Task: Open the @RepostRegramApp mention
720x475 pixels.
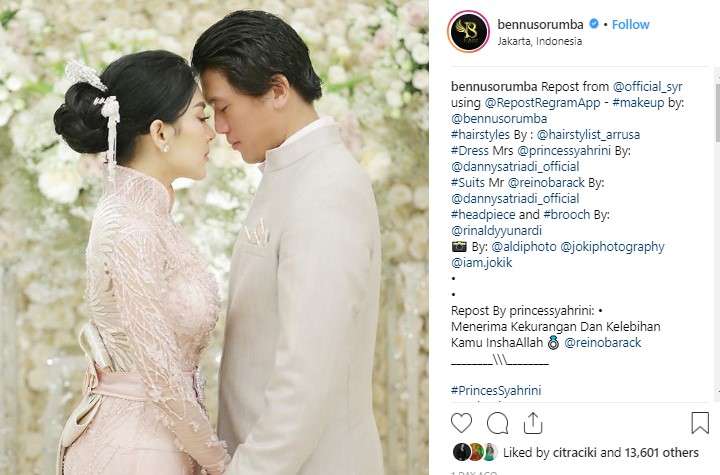Action: [x=542, y=103]
